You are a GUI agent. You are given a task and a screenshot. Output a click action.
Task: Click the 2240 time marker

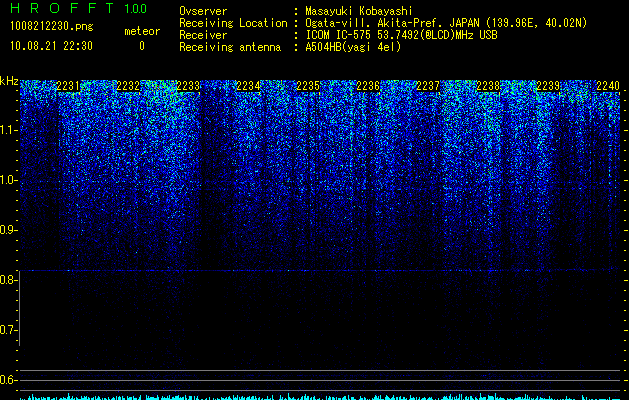[608, 86]
